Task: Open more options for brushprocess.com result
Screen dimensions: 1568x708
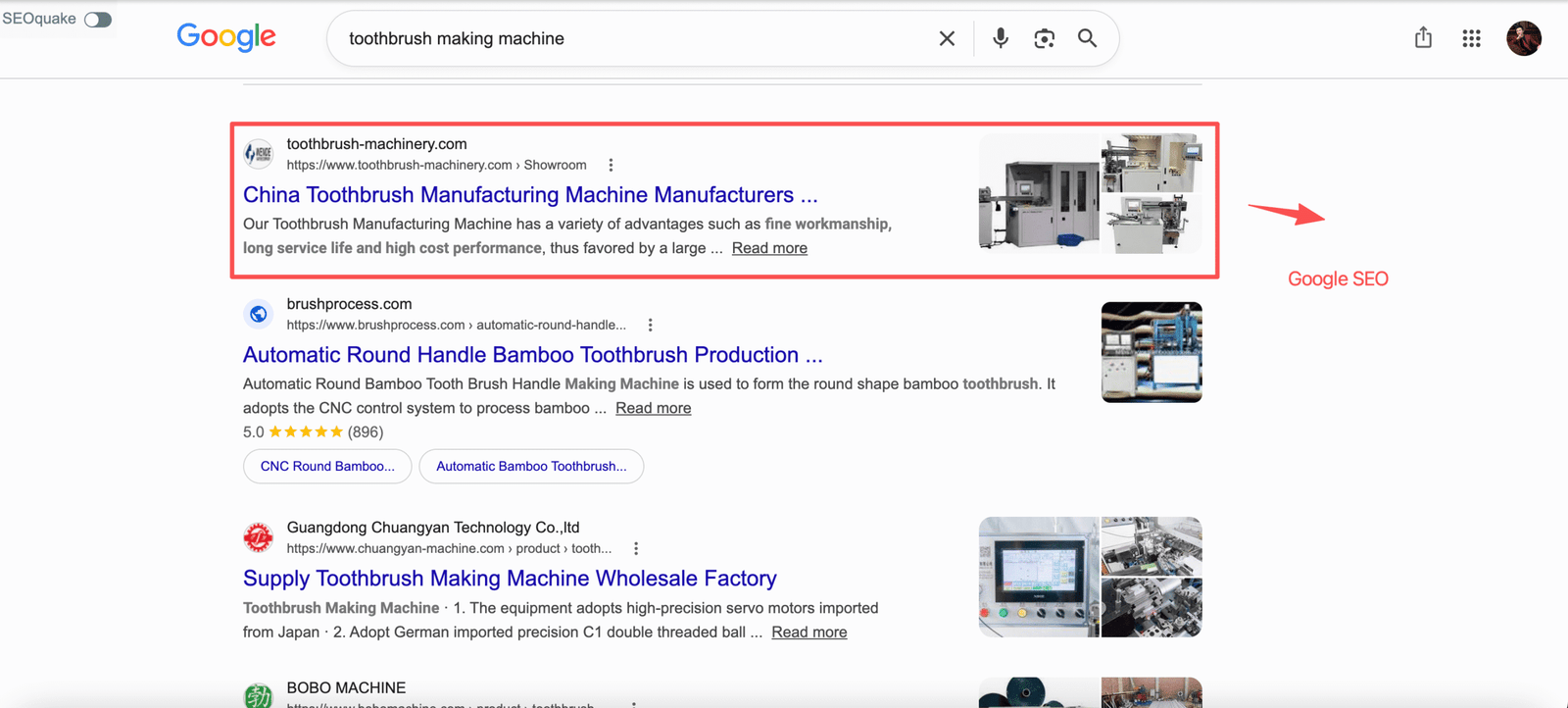Action: pyautogui.click(x=650, y=325)
